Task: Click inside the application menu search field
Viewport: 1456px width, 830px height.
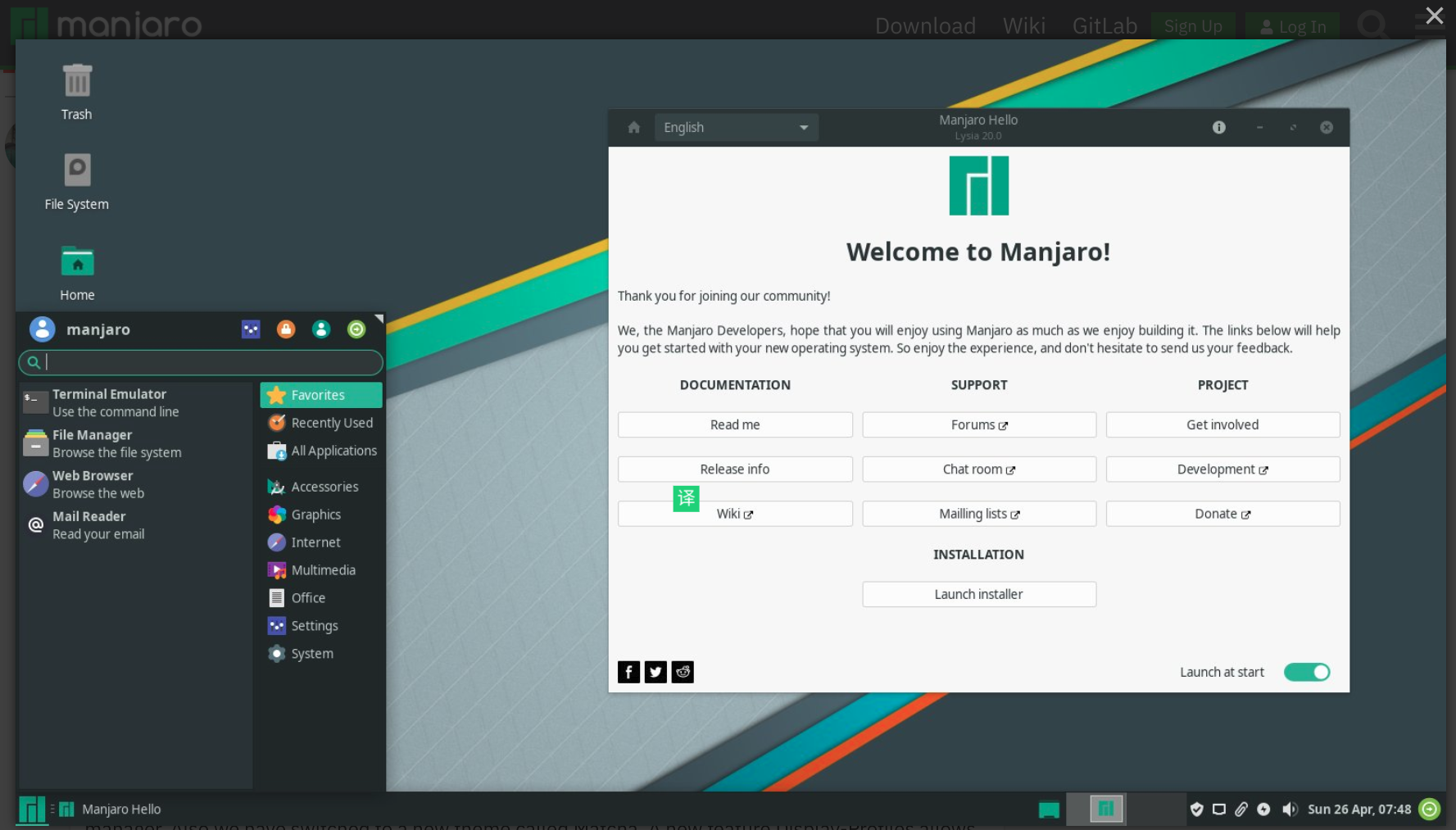Action: click(x=201, y=362)
